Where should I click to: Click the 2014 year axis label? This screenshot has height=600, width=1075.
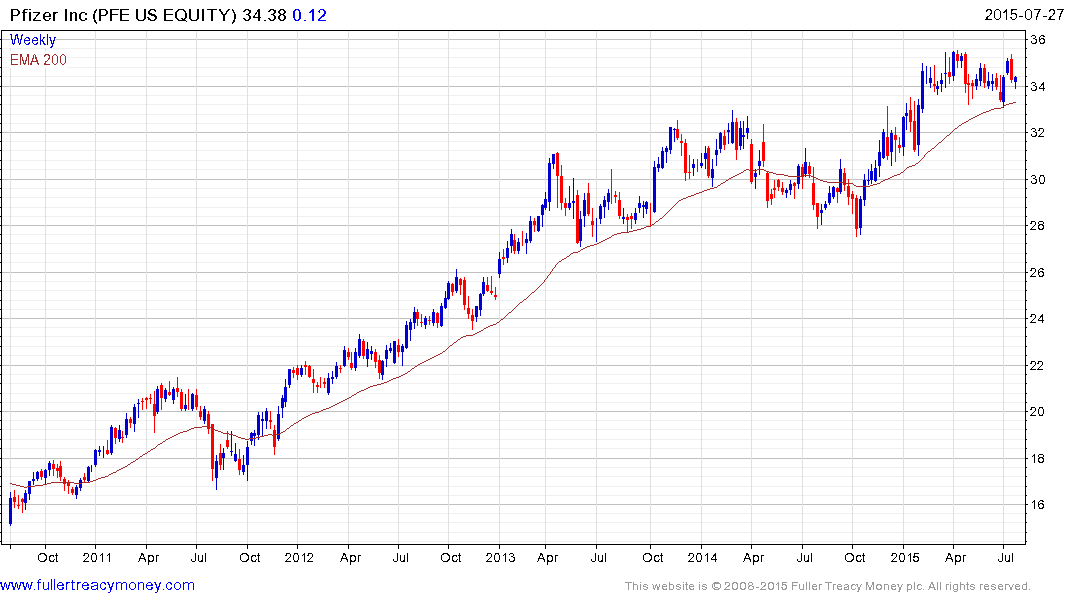(703, 557)
